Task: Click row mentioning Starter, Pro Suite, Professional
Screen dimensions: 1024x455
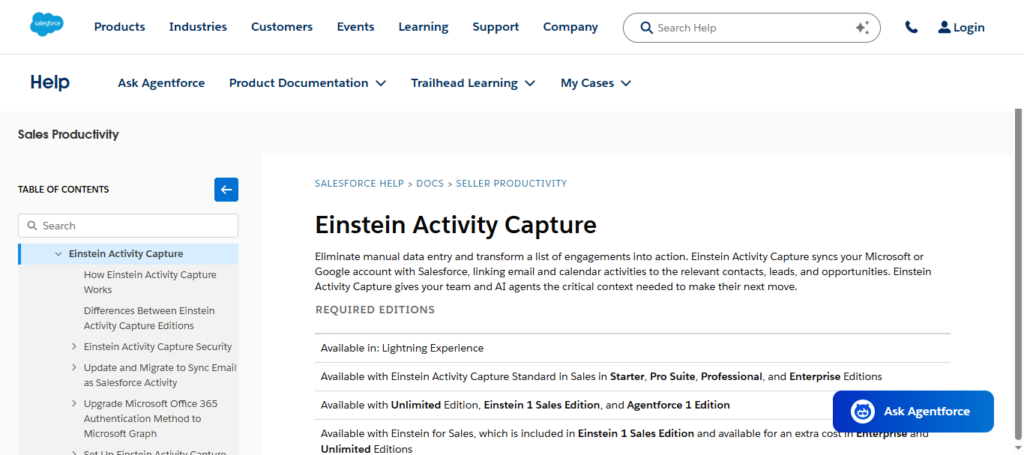Action: [632, 377]
